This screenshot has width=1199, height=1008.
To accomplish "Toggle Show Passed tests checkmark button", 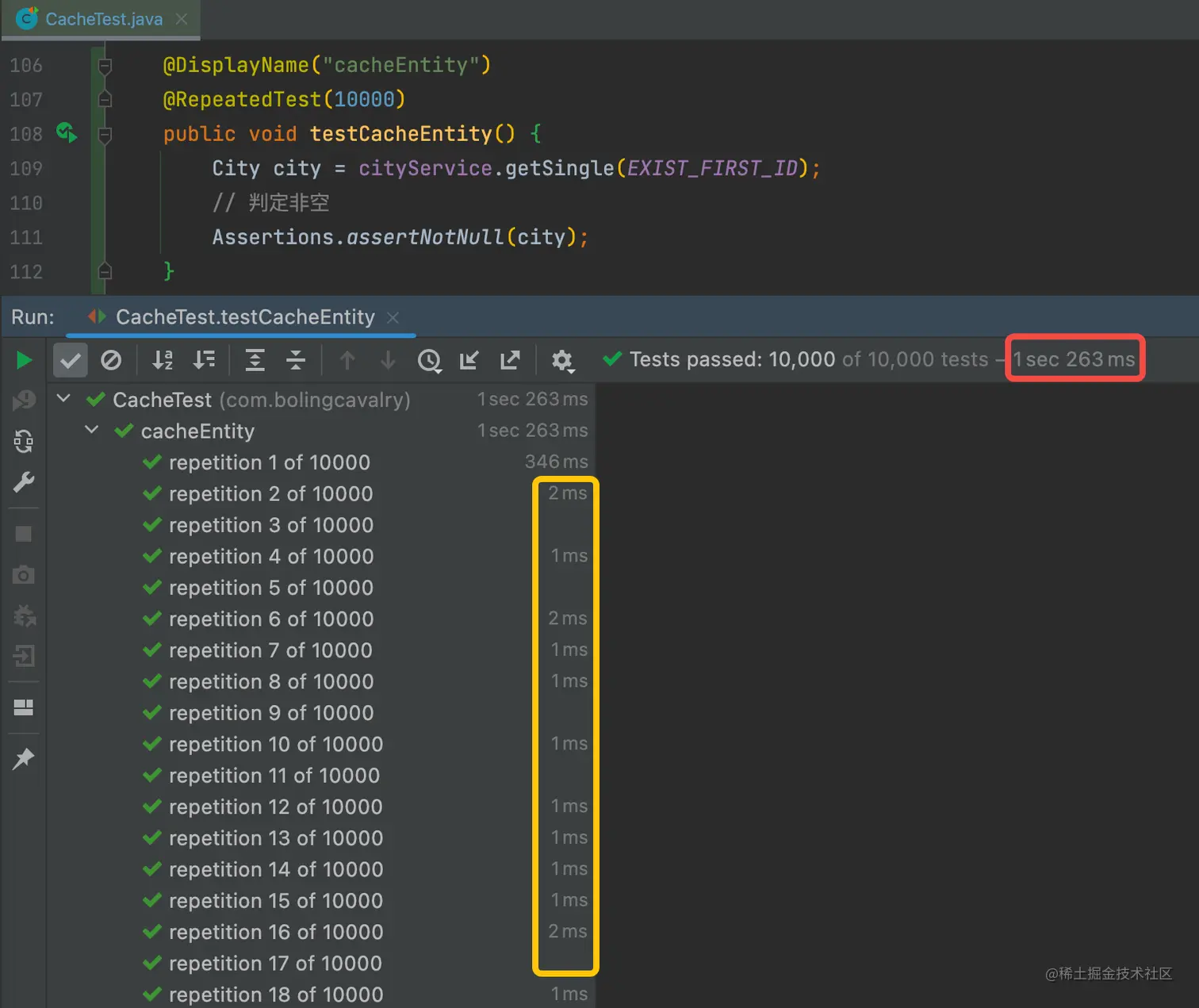I will pyautogui.click(x=70, y=360).
